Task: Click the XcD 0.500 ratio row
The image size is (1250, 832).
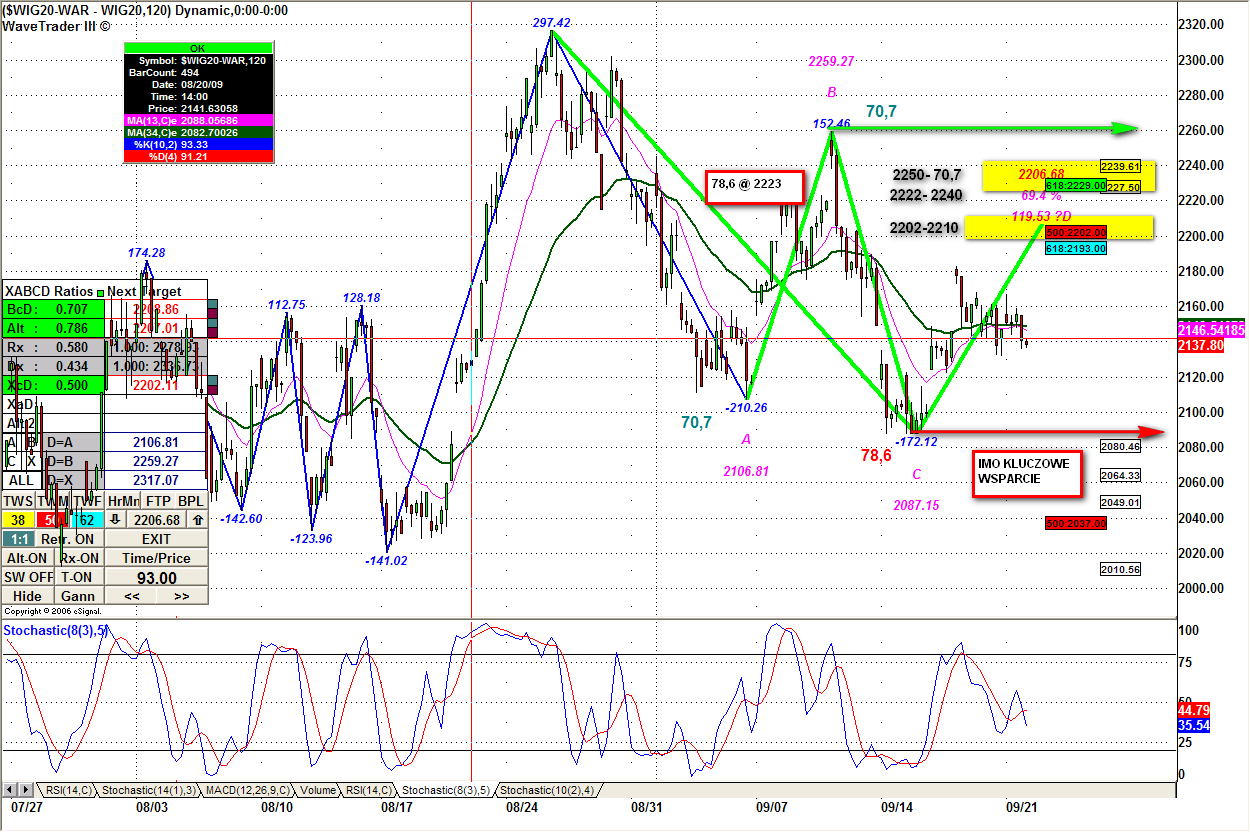Action: click(53, 385)
